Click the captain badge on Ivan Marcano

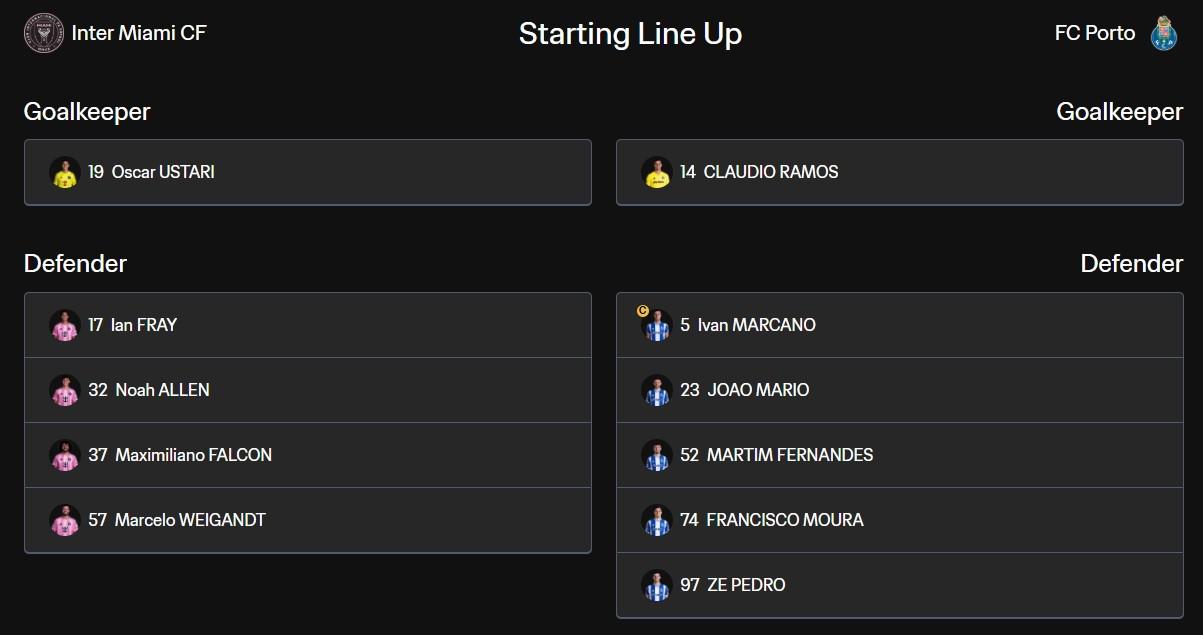(642, 310)
